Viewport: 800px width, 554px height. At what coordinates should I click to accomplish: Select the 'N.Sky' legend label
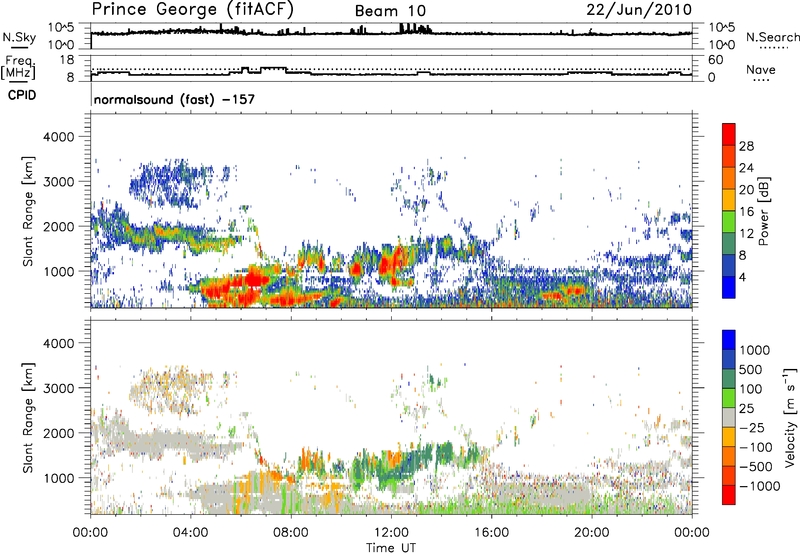[x=19, y=37]
